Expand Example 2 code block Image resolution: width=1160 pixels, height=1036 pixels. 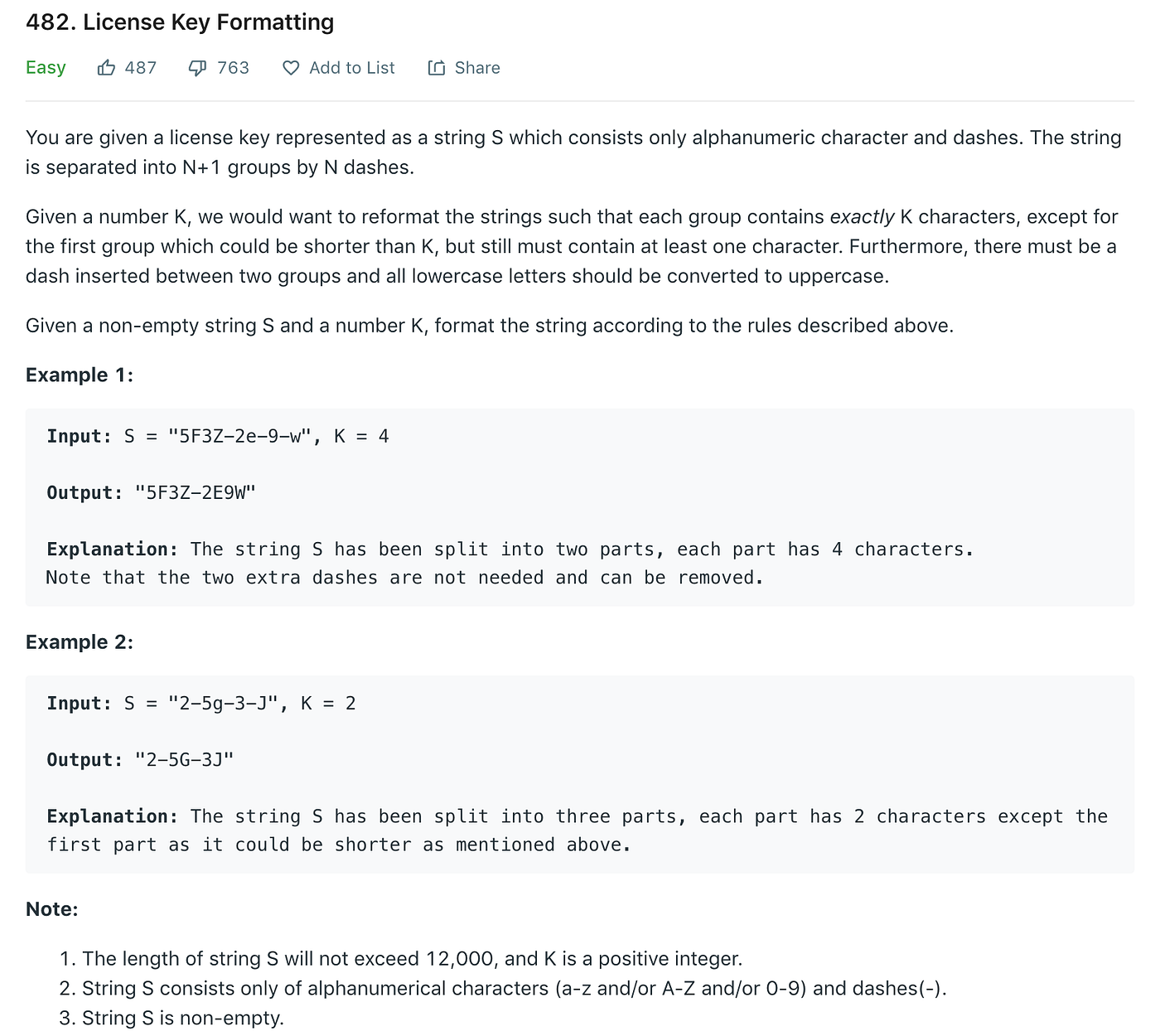click(x=580, y=771)
